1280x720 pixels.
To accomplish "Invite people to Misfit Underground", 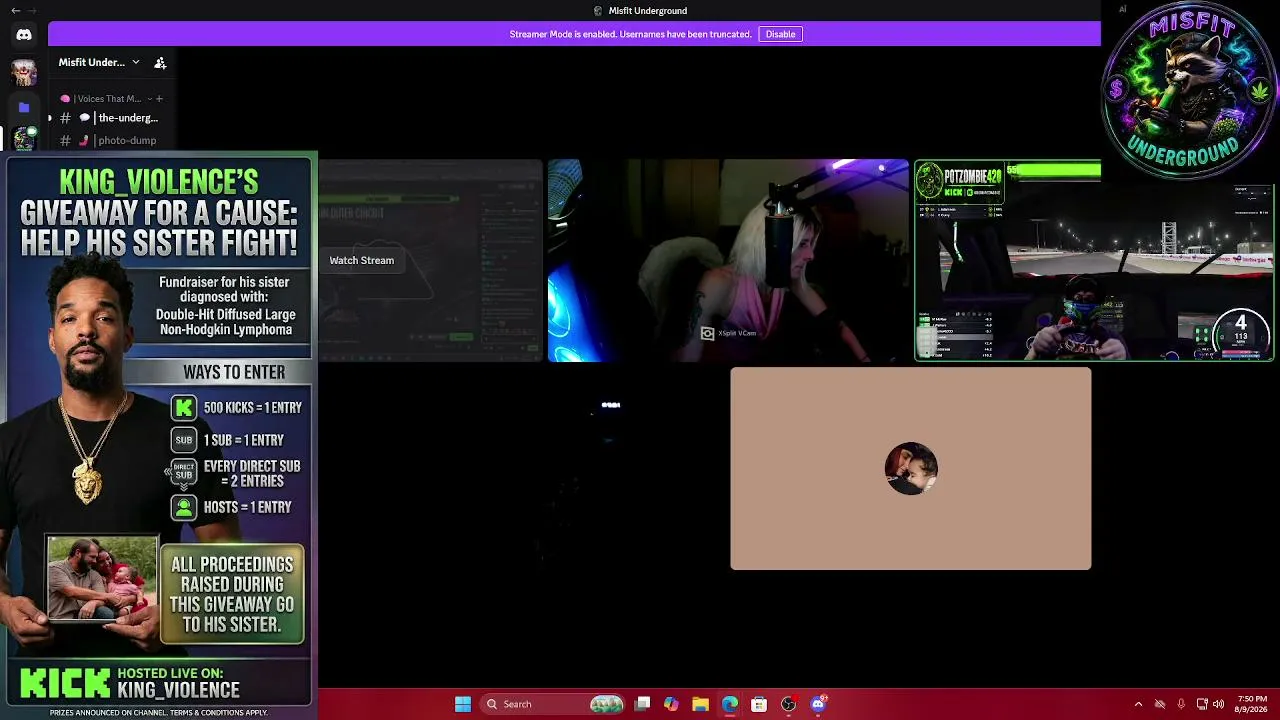I will point(160,62).
